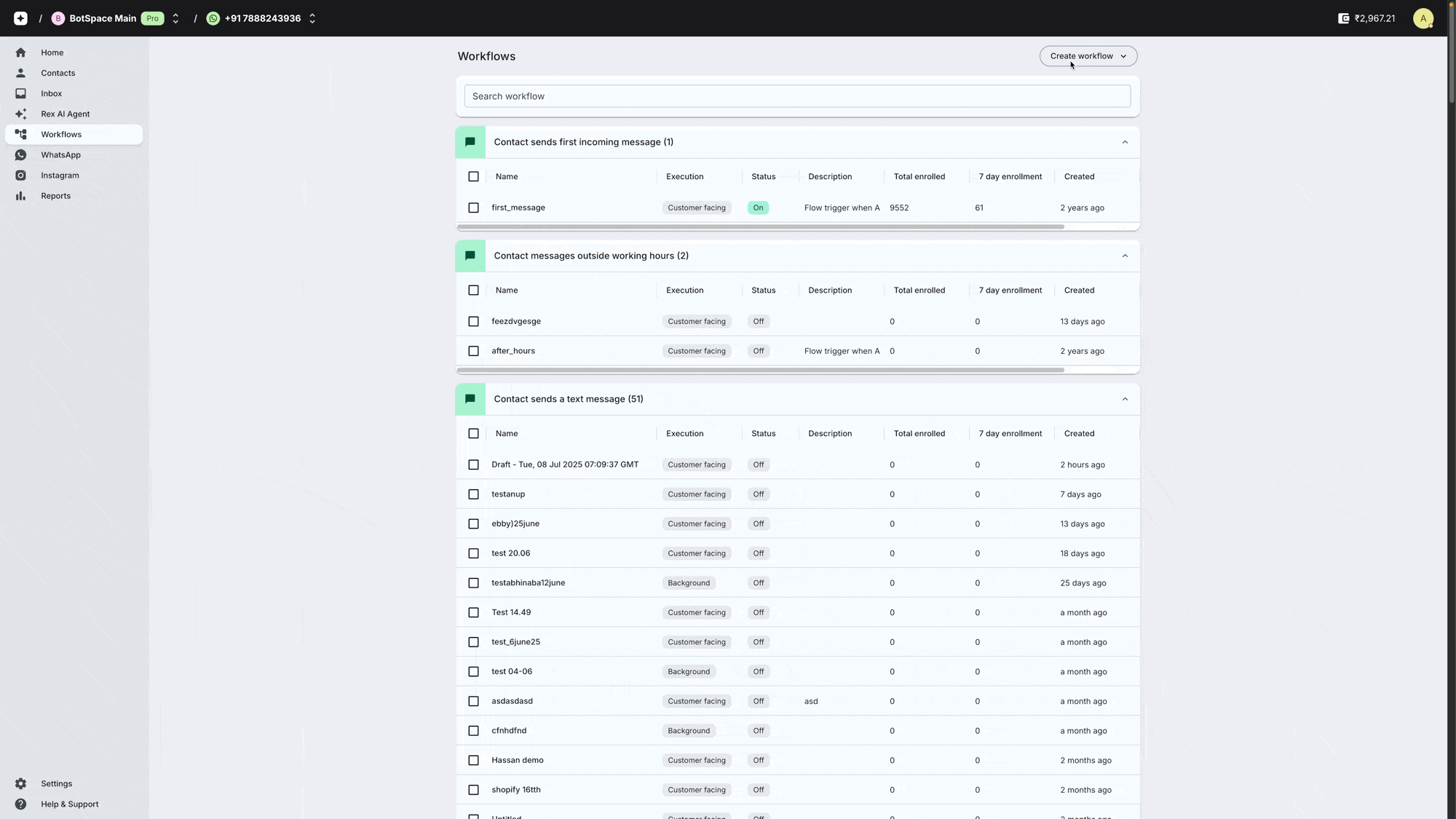Click the Pro plan badge
Image resolution: width=1456 pixels, height=819 pixels.
pos(152,18)
